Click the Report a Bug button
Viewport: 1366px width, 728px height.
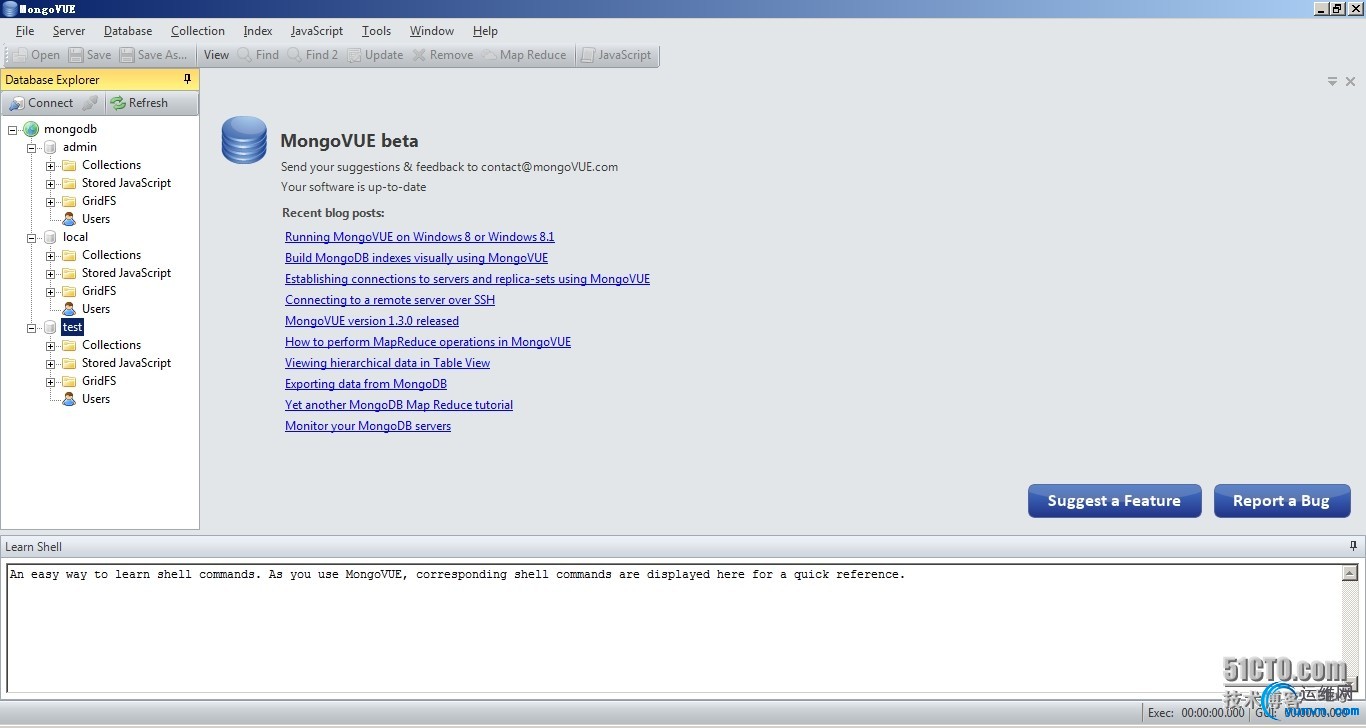[1282, 501]
